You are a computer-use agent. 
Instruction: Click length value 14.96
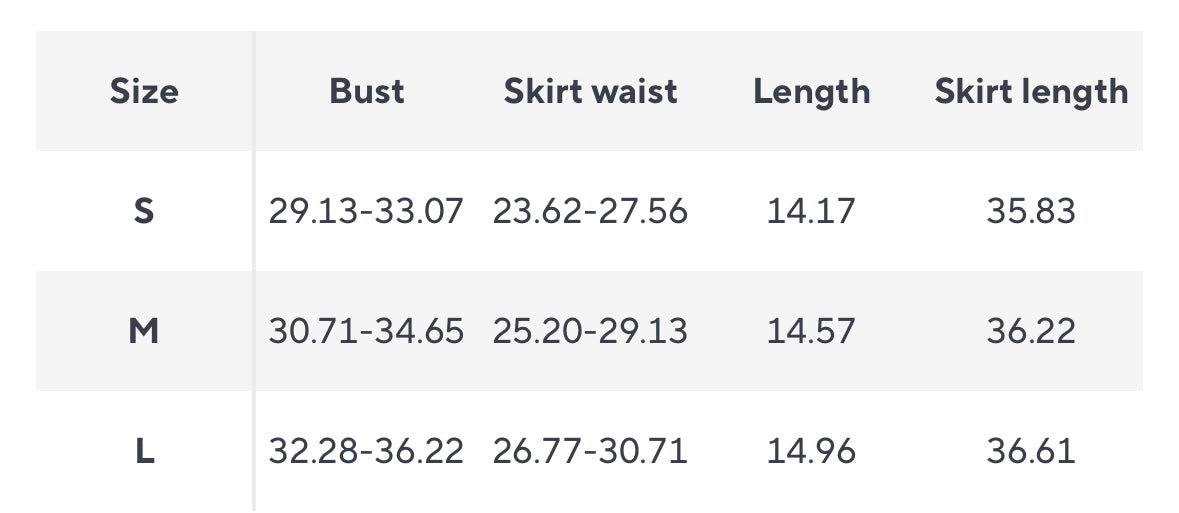point(811,451)
